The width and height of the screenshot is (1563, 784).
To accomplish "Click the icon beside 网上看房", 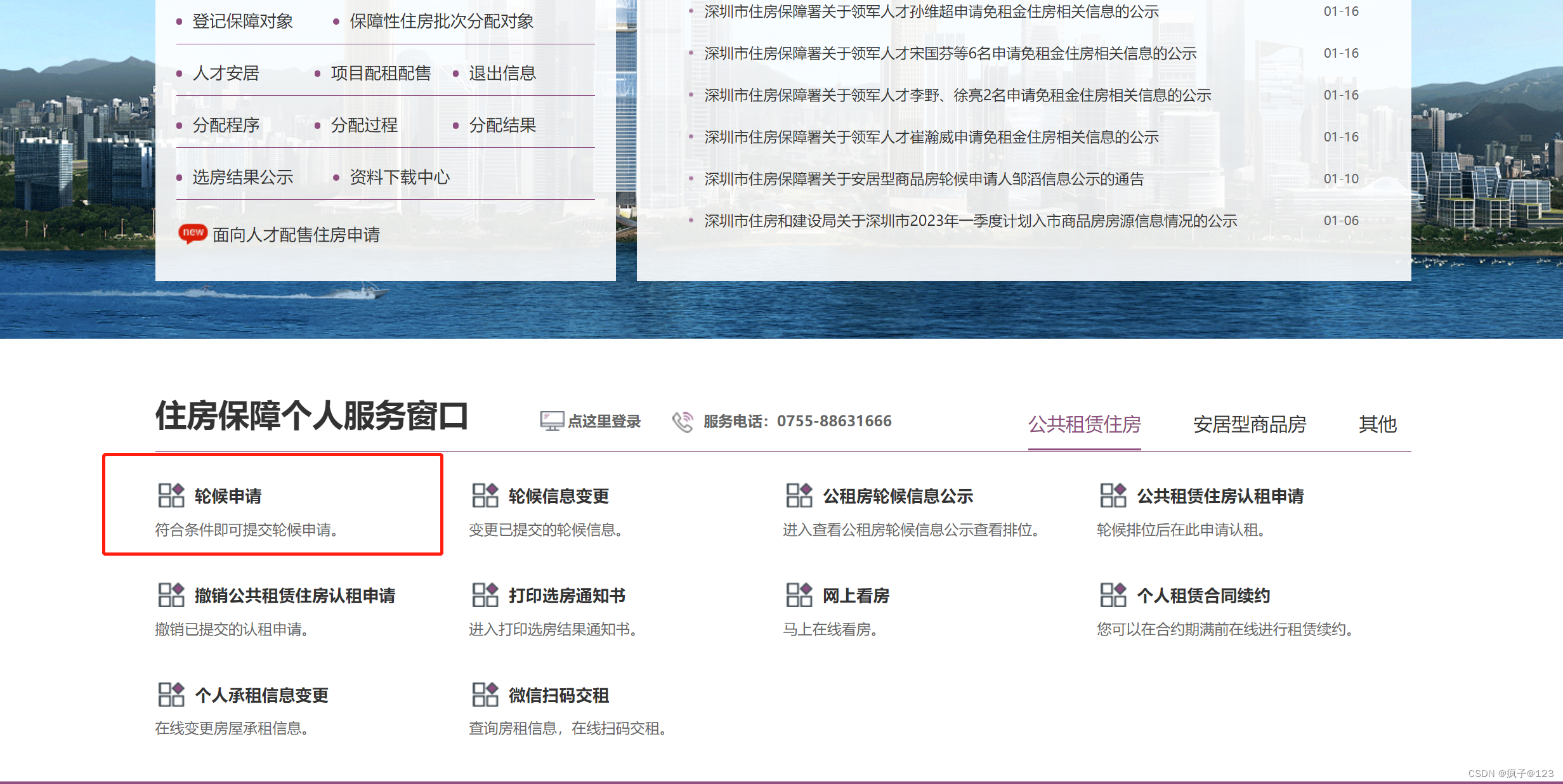I will [x=799, y=595].
